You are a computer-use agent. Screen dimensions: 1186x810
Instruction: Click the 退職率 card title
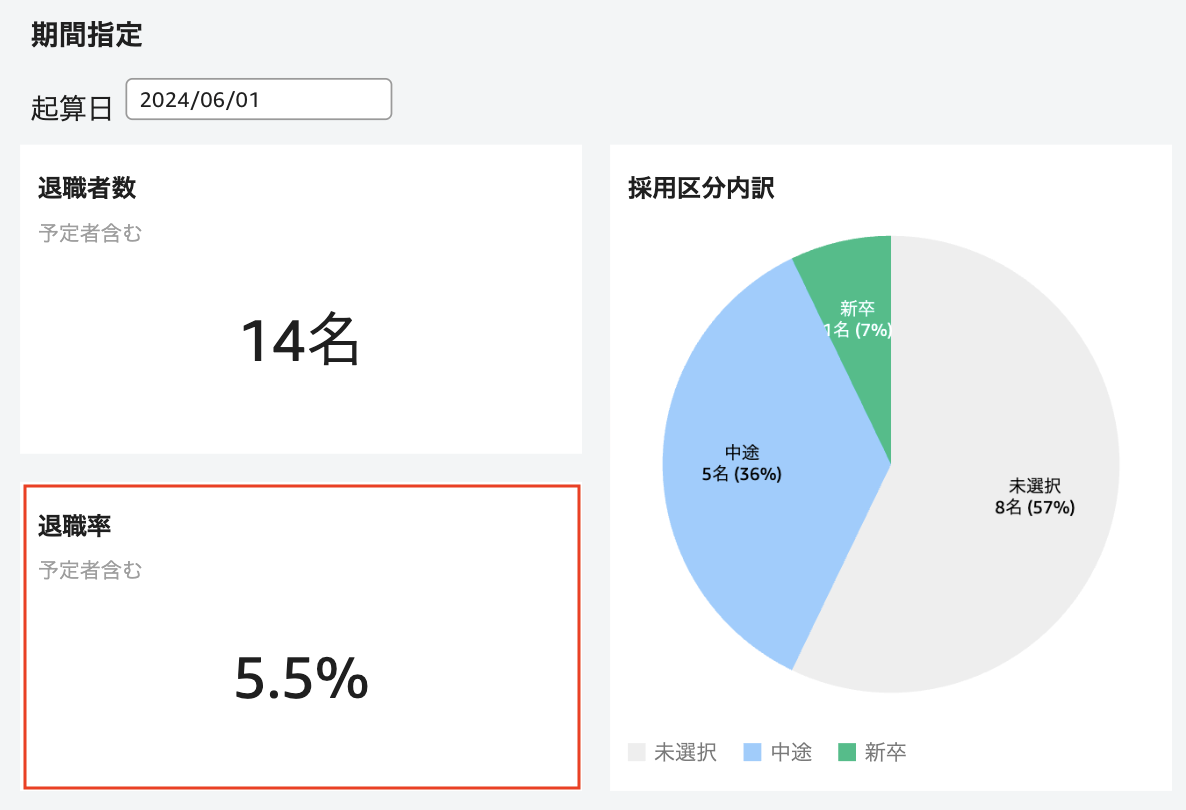click(x=73, y=525)
